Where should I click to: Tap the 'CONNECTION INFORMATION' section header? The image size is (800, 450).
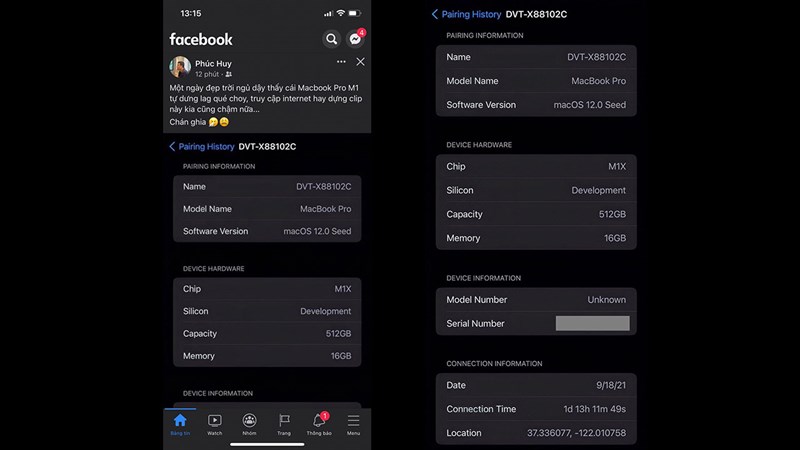point(494,364)
